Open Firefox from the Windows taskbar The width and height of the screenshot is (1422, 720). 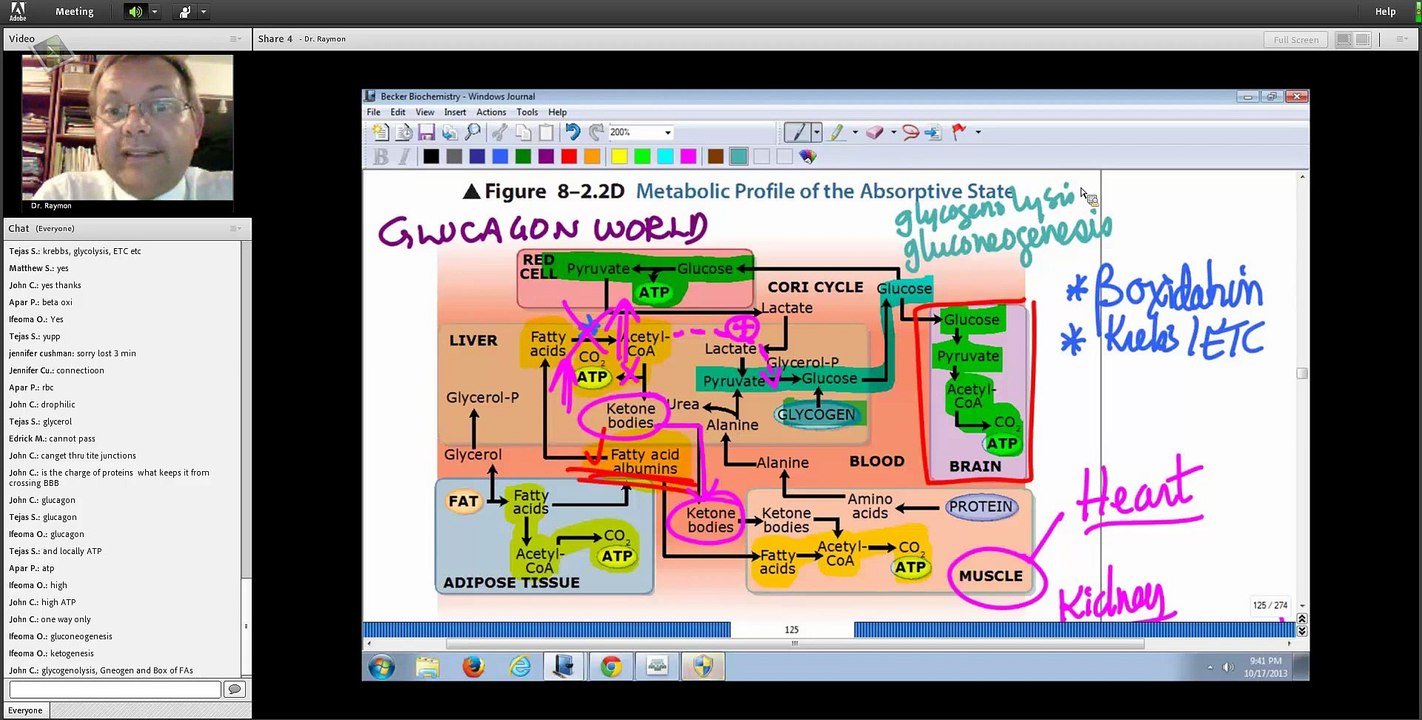(473, 666)
